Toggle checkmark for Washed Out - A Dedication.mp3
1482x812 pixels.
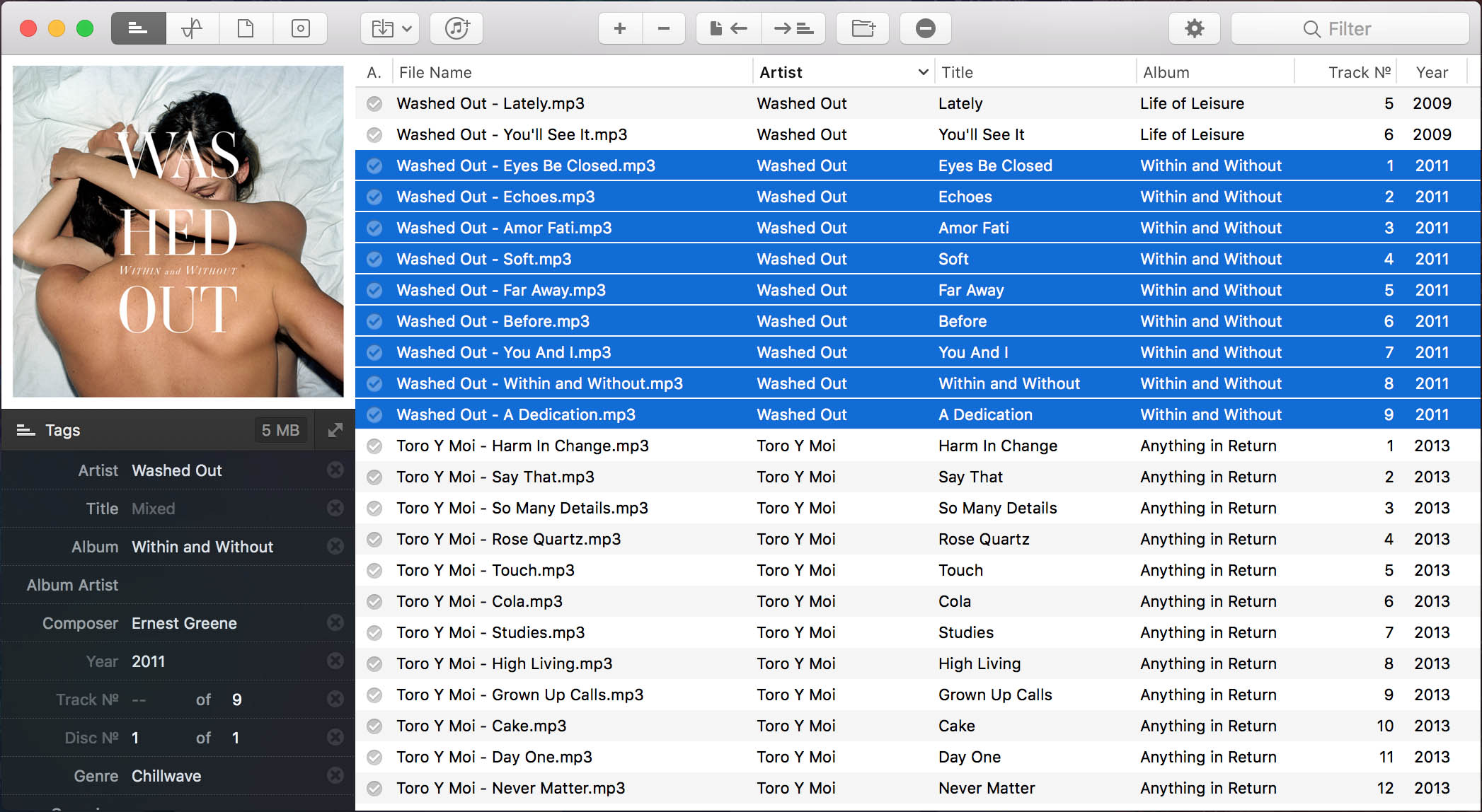coord(374,415)
